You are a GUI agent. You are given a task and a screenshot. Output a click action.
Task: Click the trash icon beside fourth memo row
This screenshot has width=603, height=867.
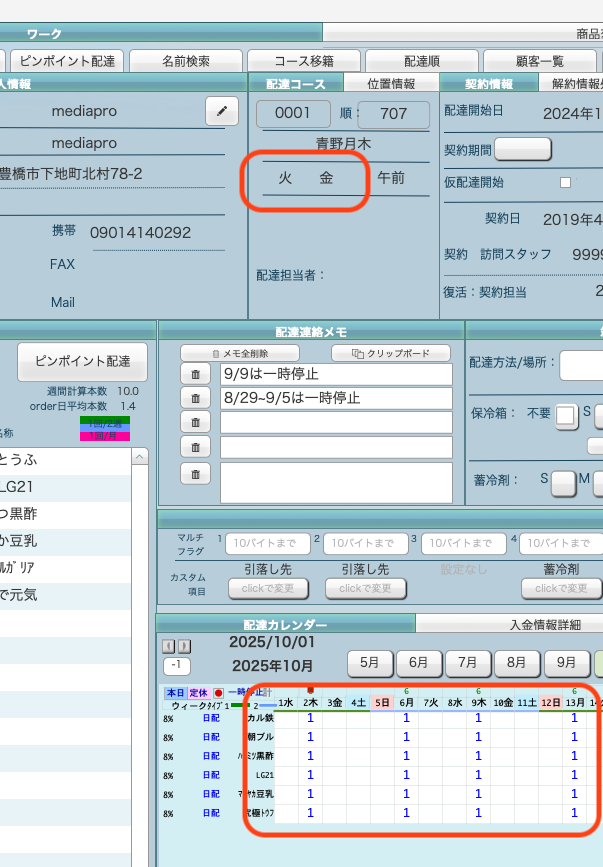pos(195,447)
